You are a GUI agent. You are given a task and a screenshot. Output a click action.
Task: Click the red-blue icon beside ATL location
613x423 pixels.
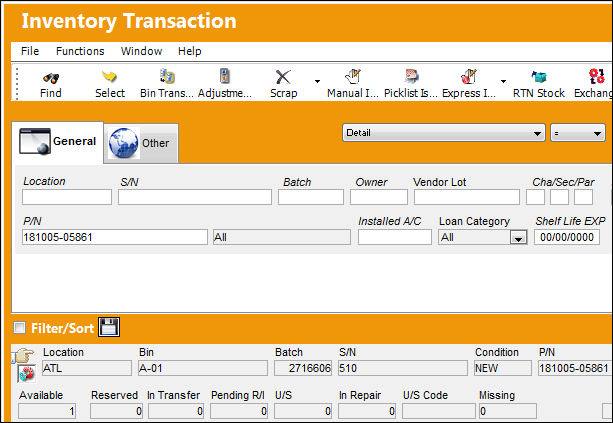click(x=26, y=373)
